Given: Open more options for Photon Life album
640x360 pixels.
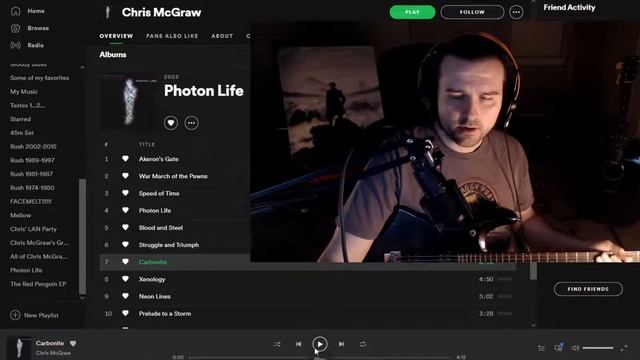Looking at the screenshot, I should click(191, 123).
